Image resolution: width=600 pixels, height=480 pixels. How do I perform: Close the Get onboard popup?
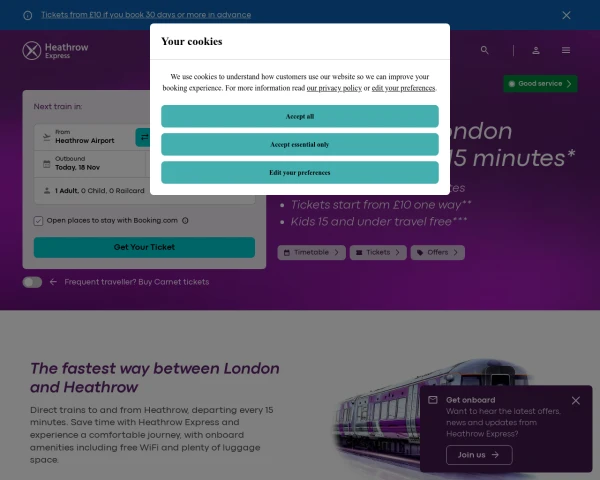(x=575, y=400)
